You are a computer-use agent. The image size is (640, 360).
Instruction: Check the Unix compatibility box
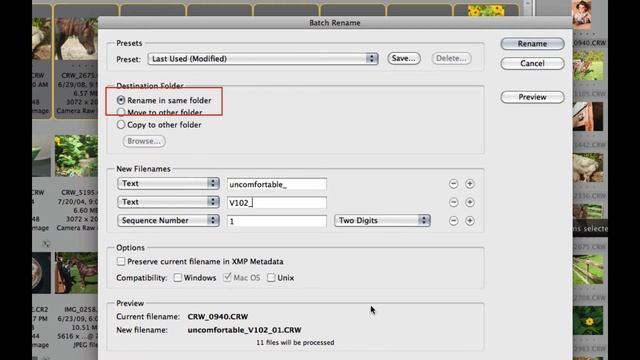(271, 278)
